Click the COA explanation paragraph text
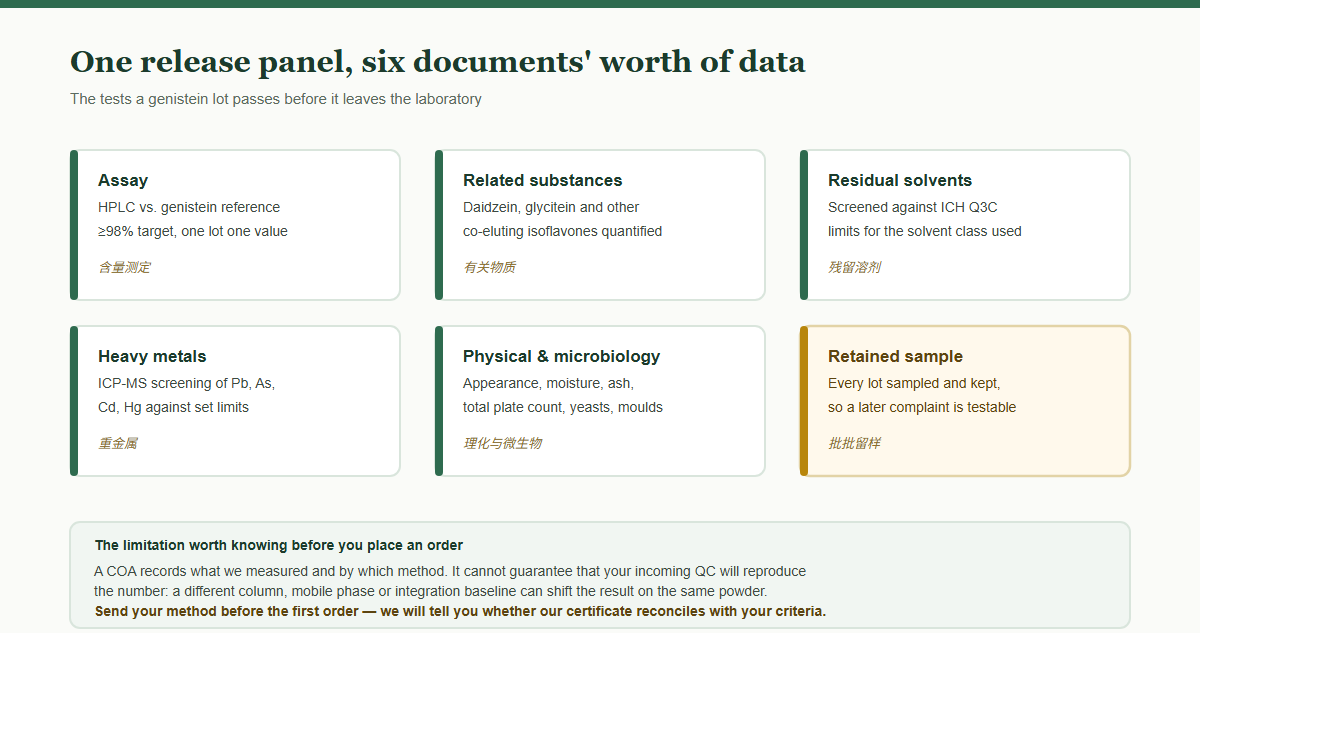The width and height of the screenshot is (1334, 756). [450, 581]
